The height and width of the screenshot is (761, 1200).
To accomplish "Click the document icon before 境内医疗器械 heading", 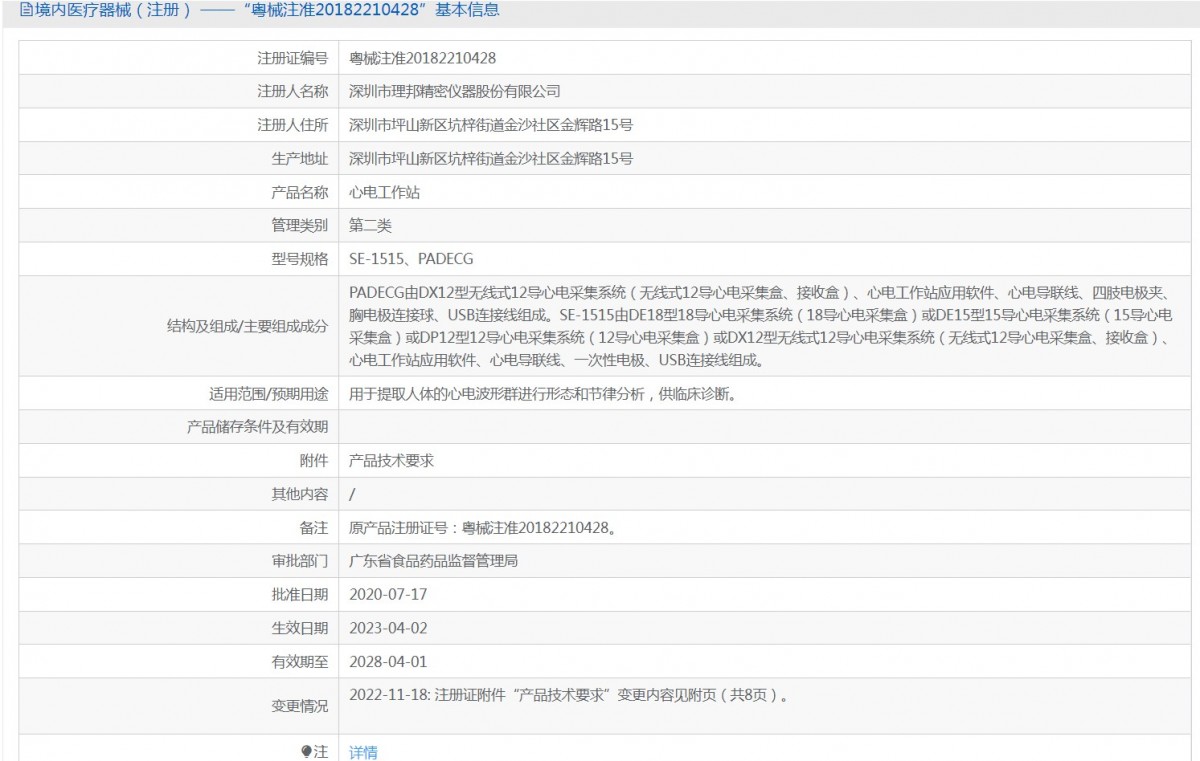I will point(26,10).
